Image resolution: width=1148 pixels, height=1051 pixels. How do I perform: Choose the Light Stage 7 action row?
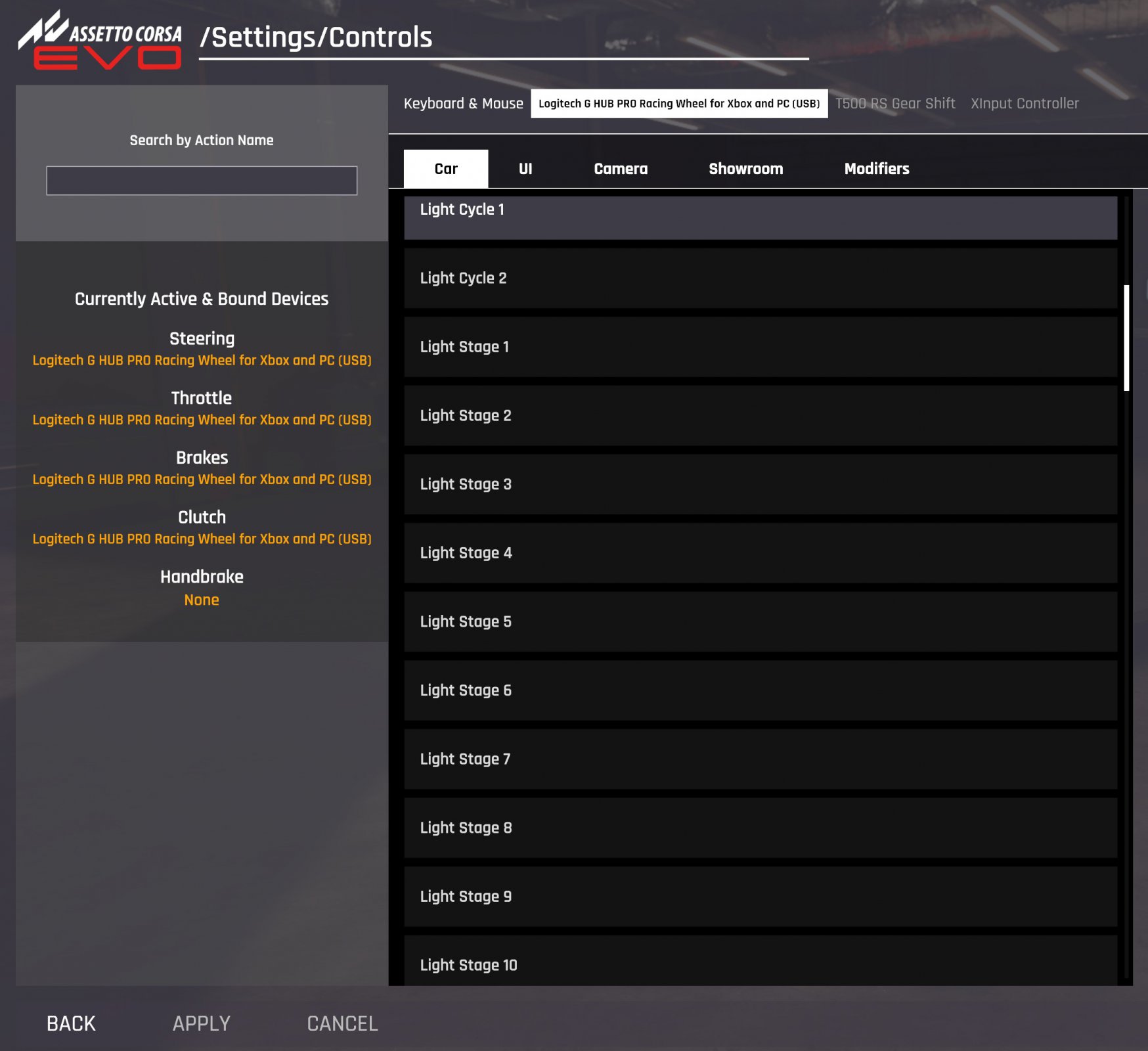tap(760, 759)
